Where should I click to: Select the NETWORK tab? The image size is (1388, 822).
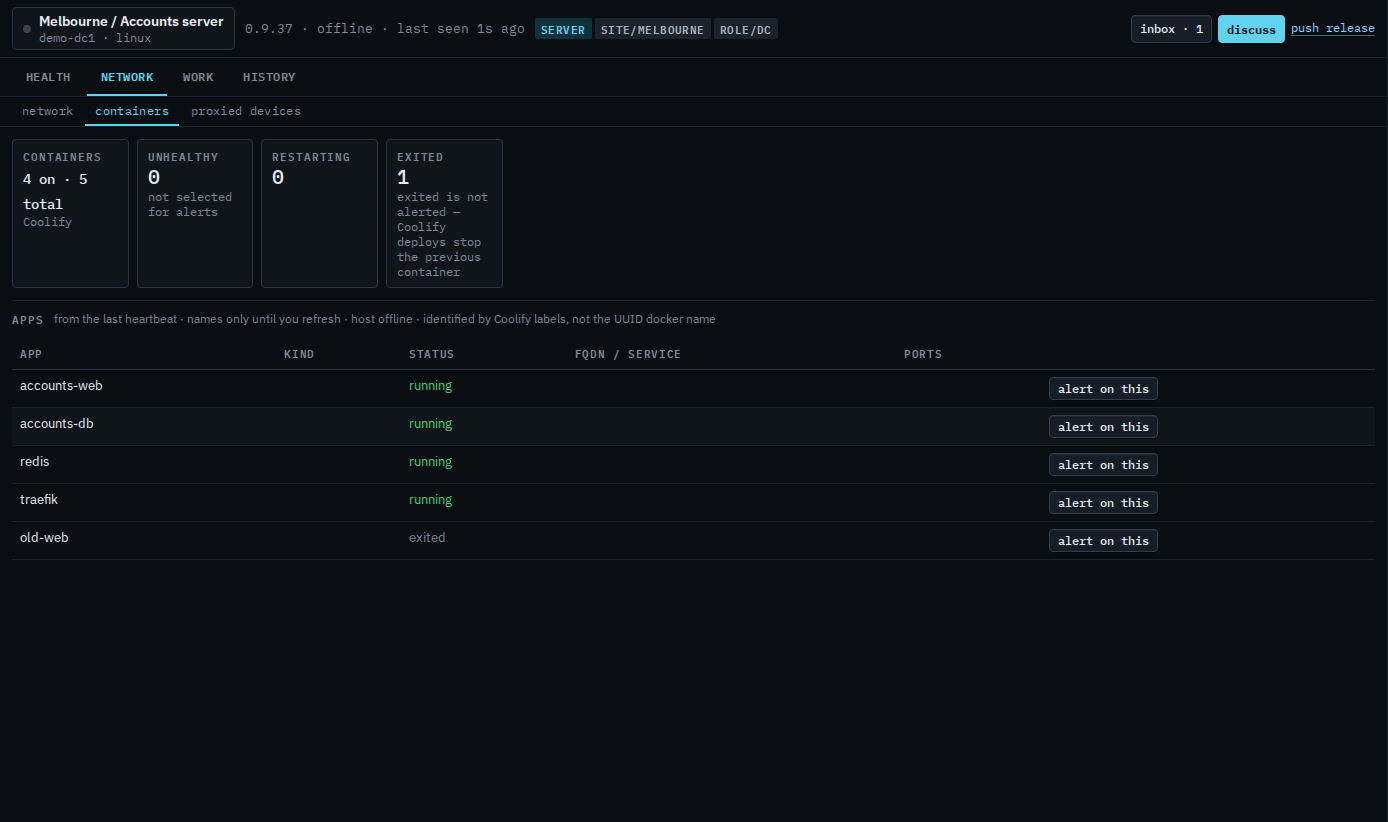click(127, 77)
